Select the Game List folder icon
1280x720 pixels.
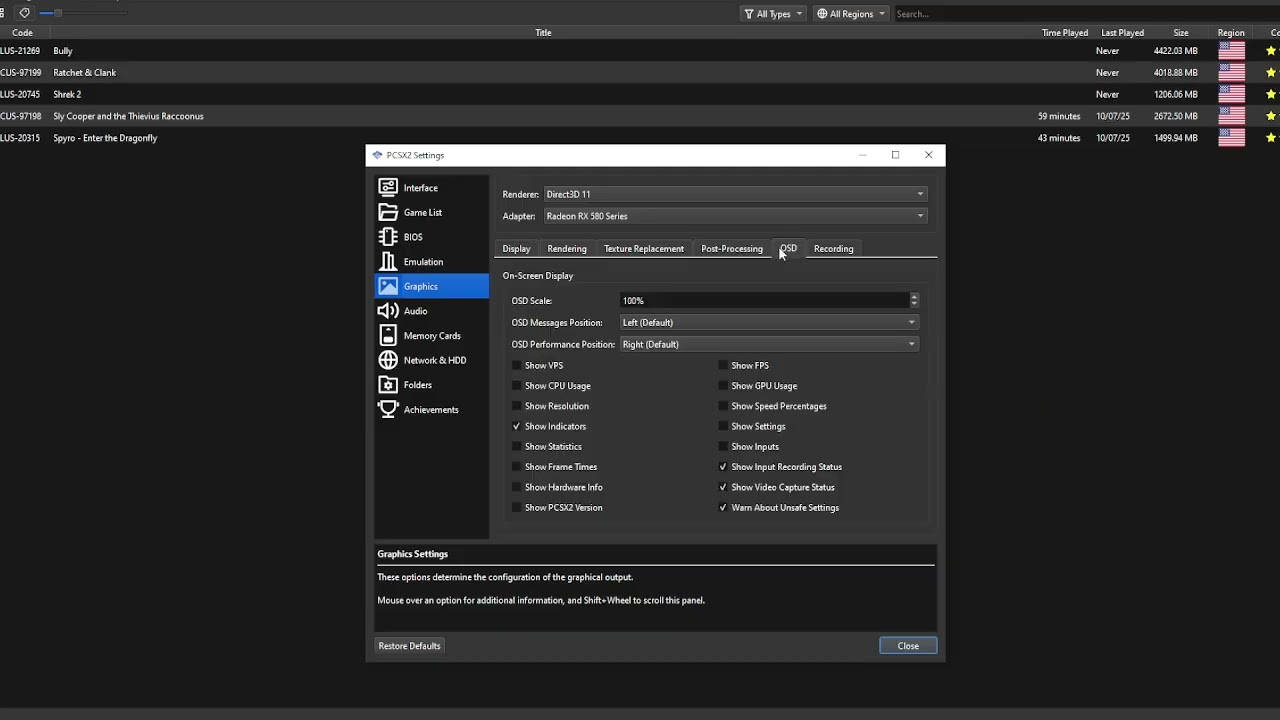pos(388,212)
